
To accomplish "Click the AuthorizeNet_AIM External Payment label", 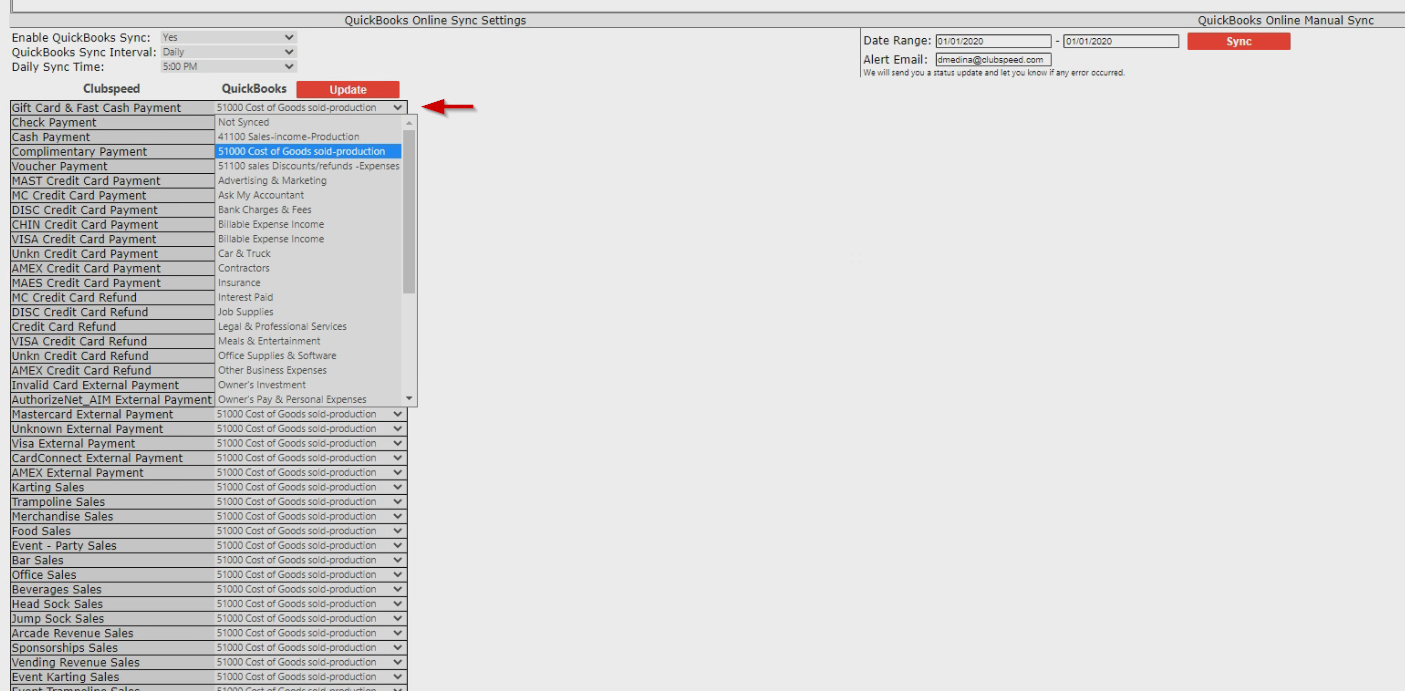I will click(x=111, y=400).
